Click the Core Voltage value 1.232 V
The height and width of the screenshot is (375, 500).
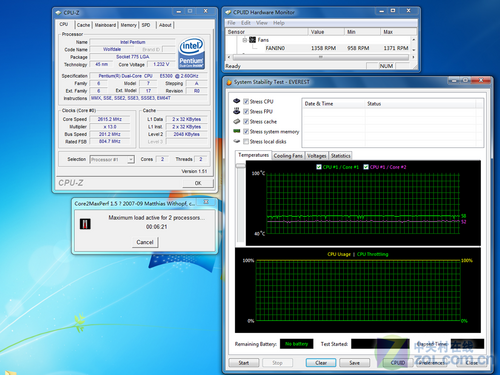point(161,64)
